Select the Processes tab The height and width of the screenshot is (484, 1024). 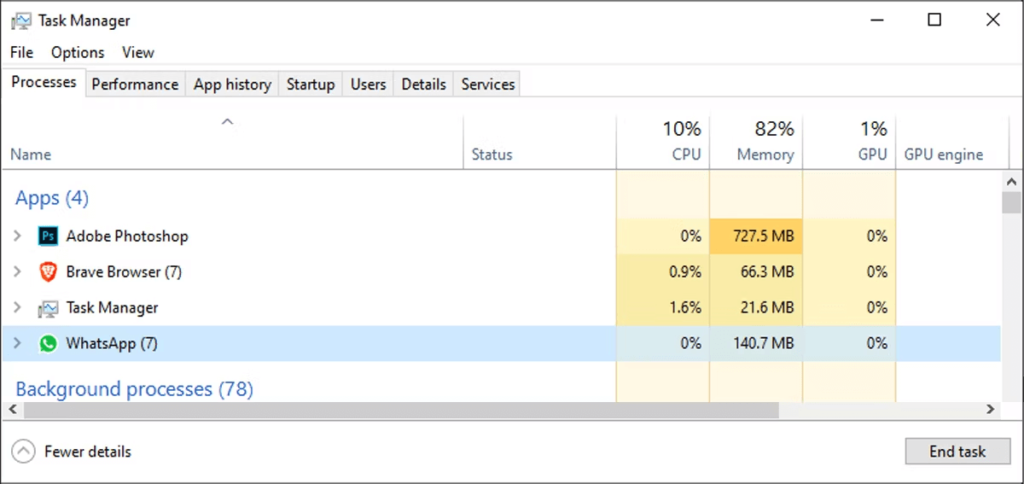point(44,82)
